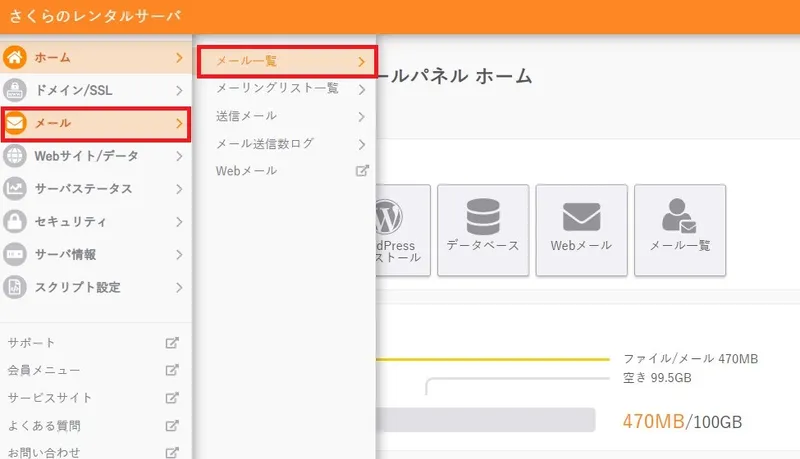This screenshot has height=459, width=800.
Task: Open the WordPress install tile
Action: click(403, 230)
